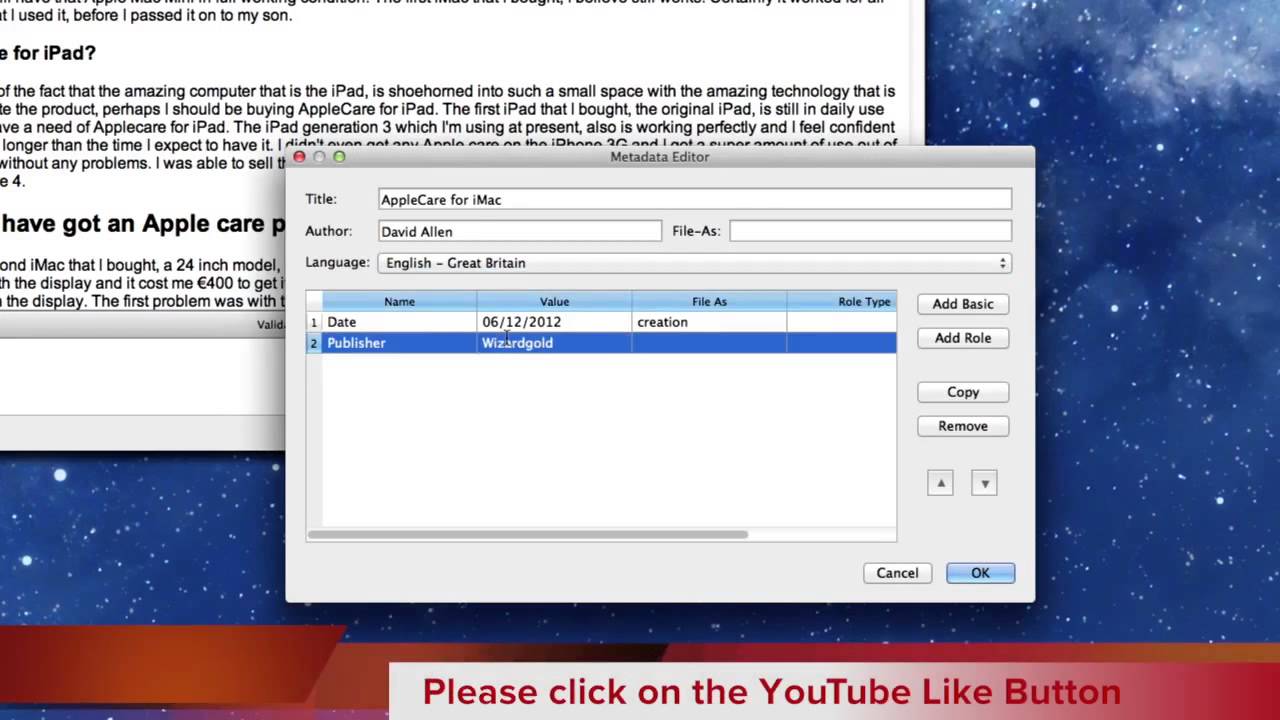This screenshot has width=1280, height=720.
Task: Close the Metadata Editor with the red button
Action: coord(299,157)
